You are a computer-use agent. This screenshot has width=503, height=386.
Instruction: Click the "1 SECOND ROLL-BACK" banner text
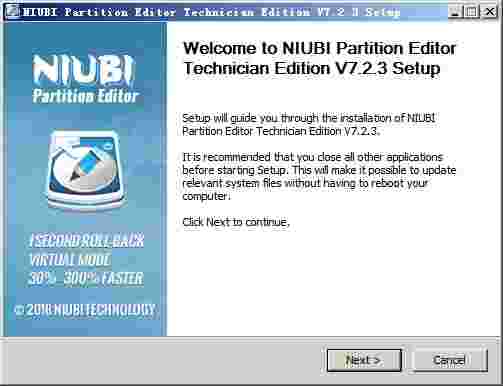coord(87,240)
